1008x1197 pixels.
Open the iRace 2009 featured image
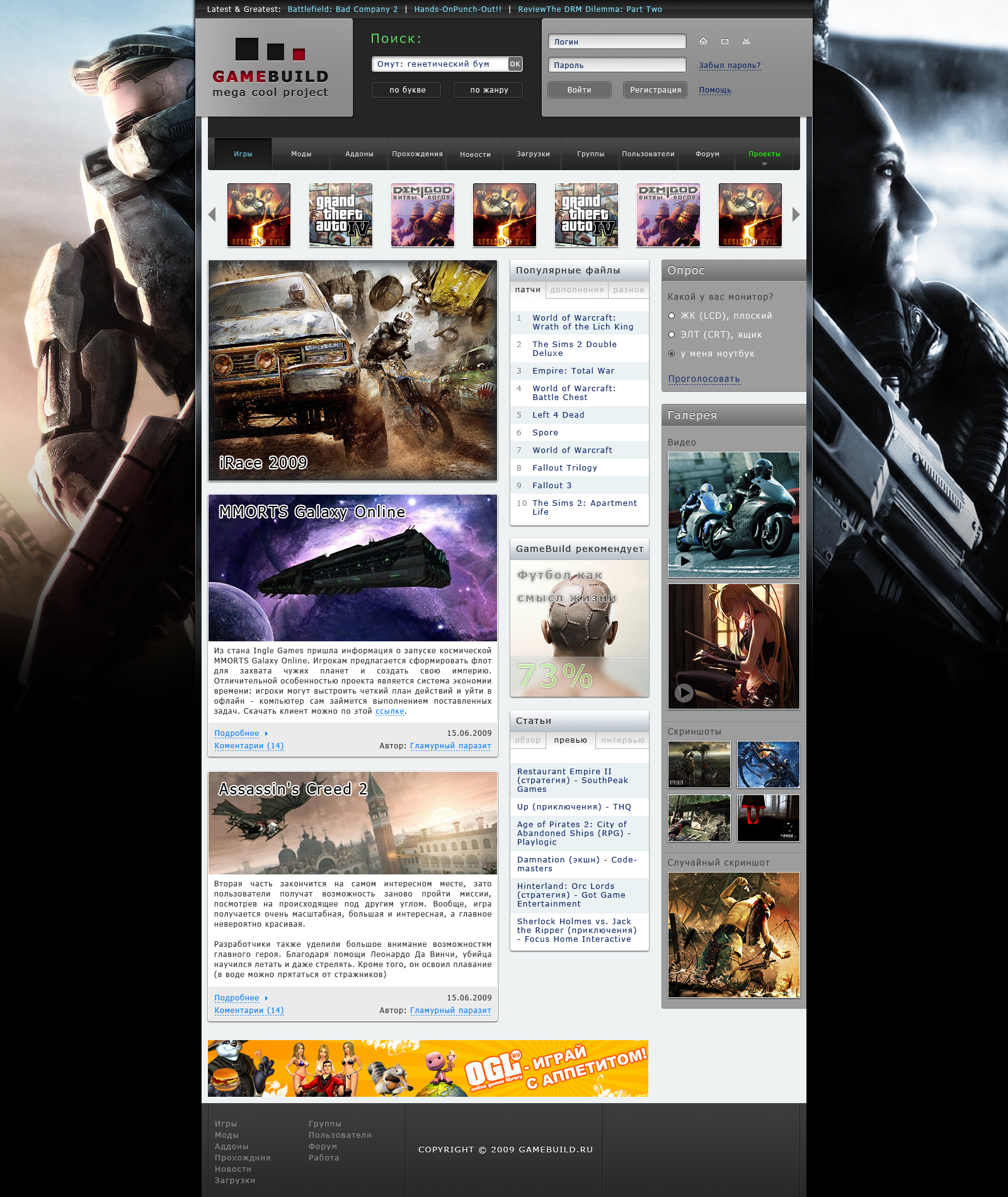click(x=353, y=370)
